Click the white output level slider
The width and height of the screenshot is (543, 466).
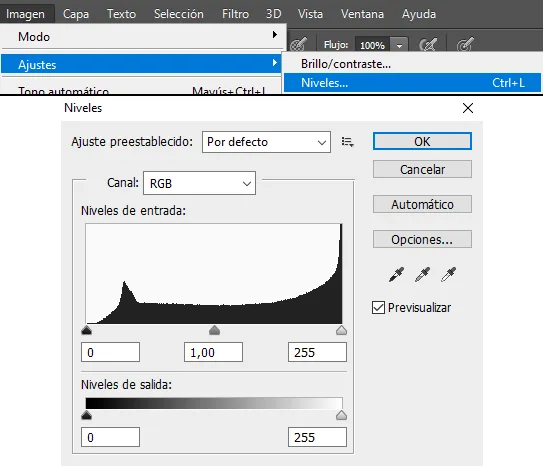click(x=341, y=415)
